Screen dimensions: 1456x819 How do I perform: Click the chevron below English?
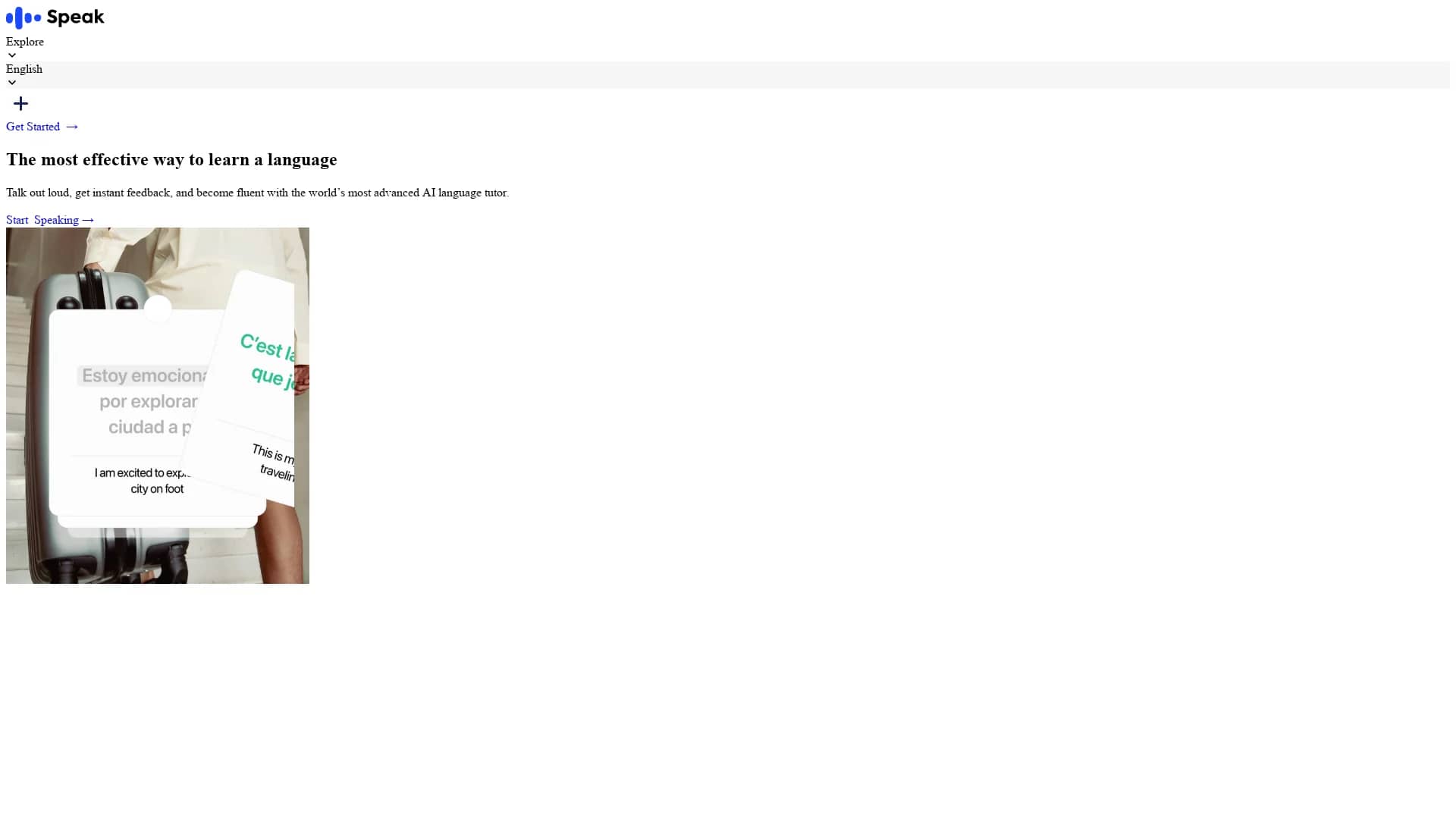pos(12,83)
